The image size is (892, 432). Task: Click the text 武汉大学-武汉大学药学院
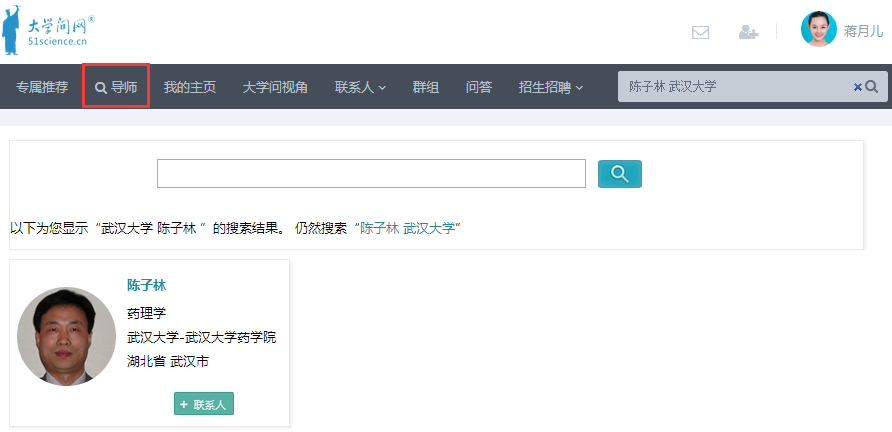click(201, 337)
